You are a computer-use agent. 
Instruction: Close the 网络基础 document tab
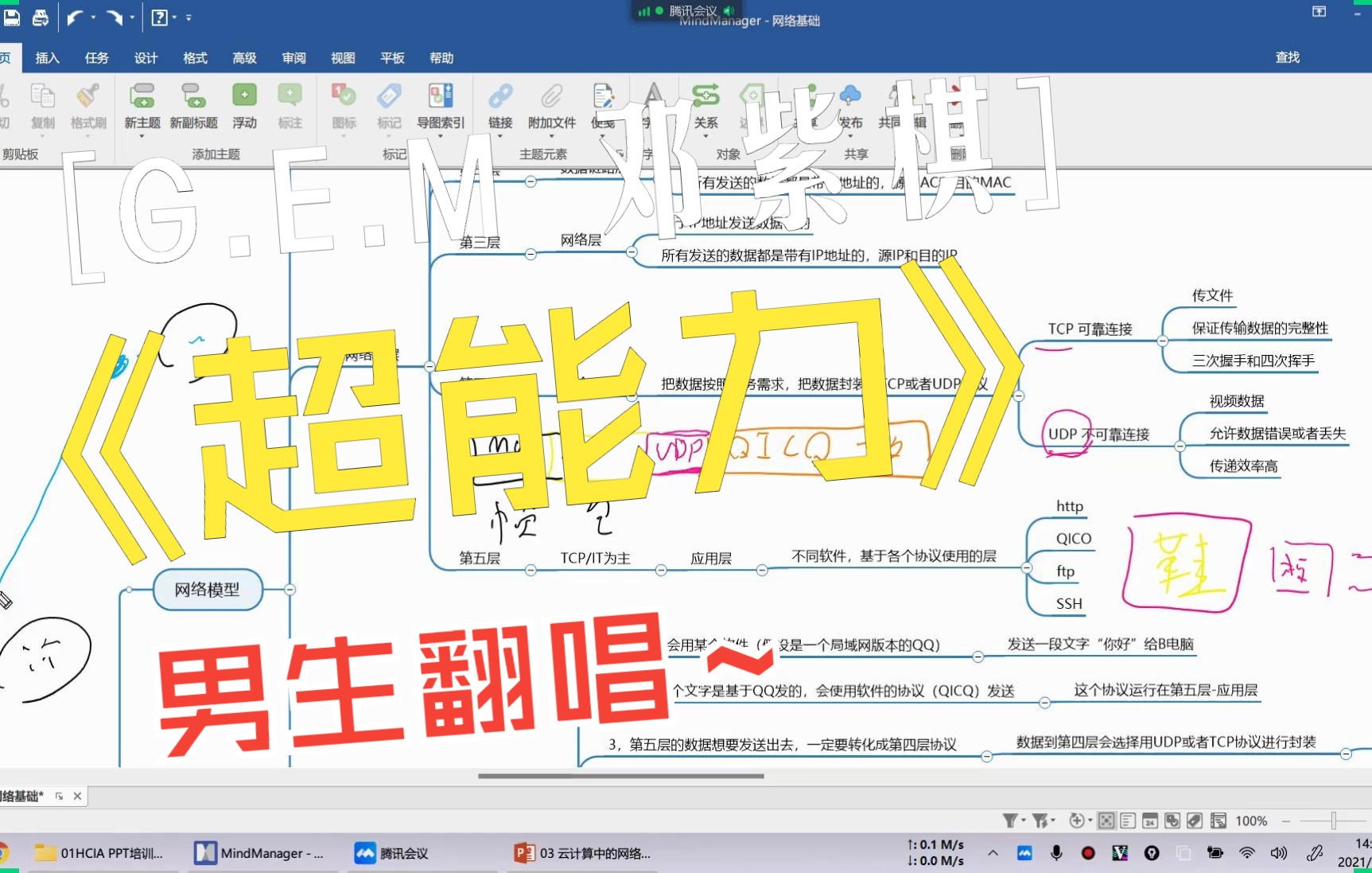point(77,796)
